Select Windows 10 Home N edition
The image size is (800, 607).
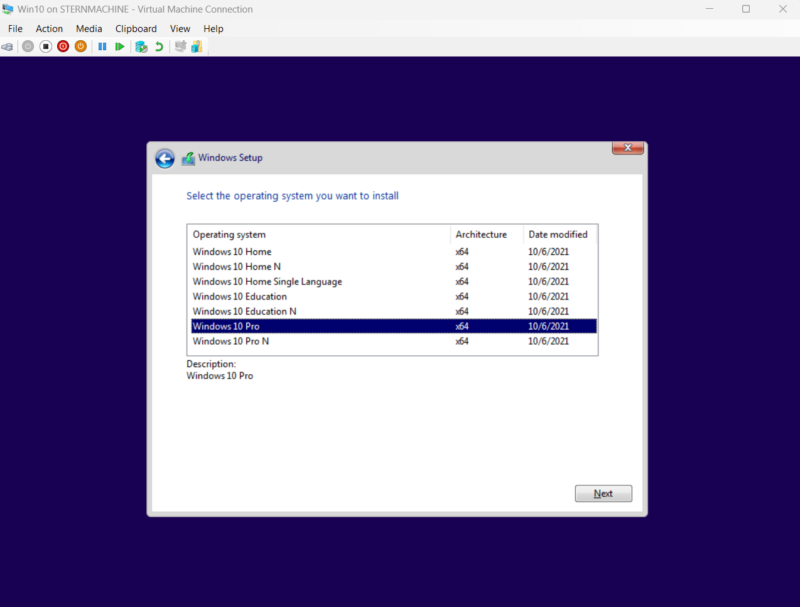(393, 266)
